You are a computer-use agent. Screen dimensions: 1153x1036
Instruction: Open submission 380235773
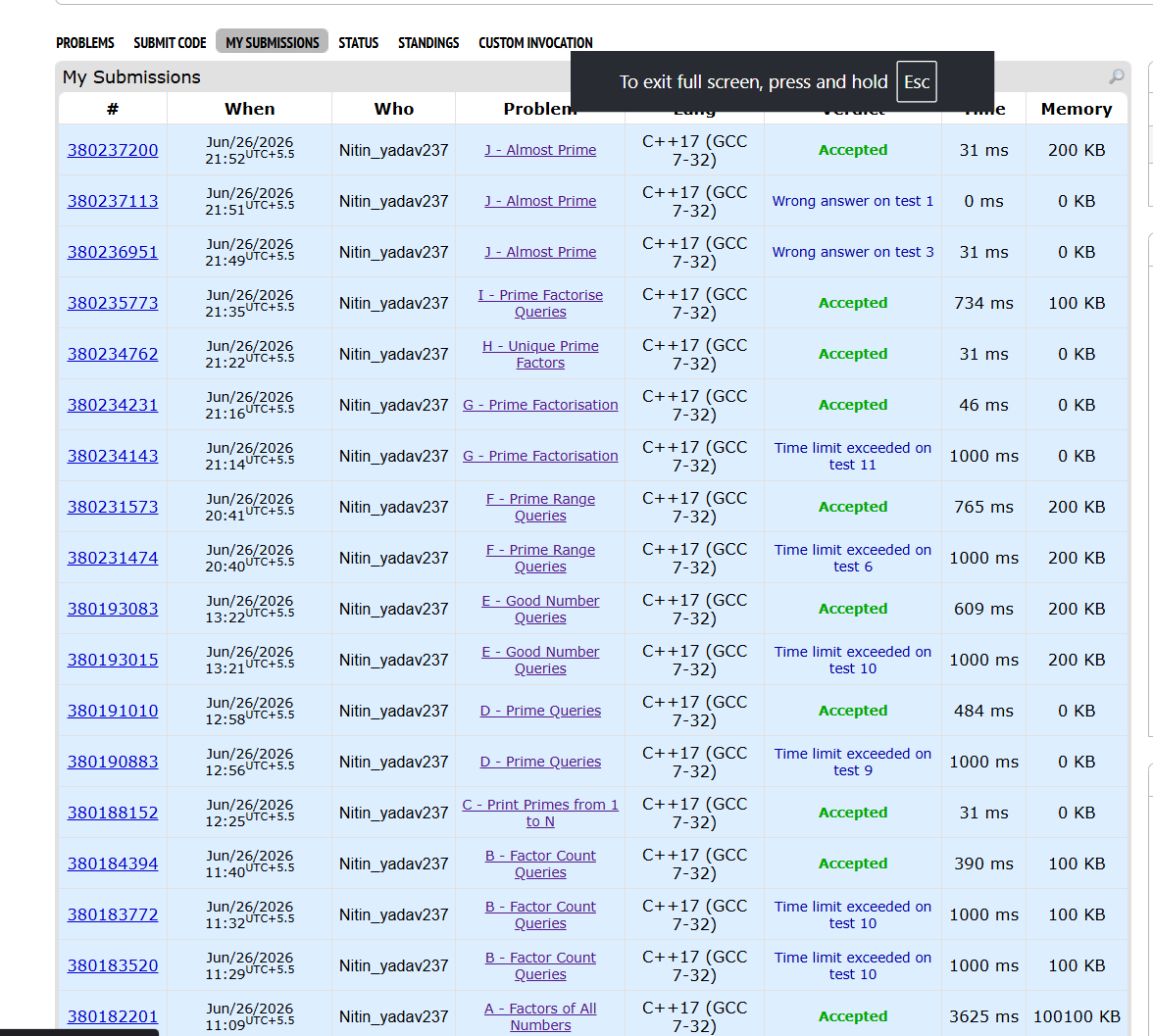(113, 303)
